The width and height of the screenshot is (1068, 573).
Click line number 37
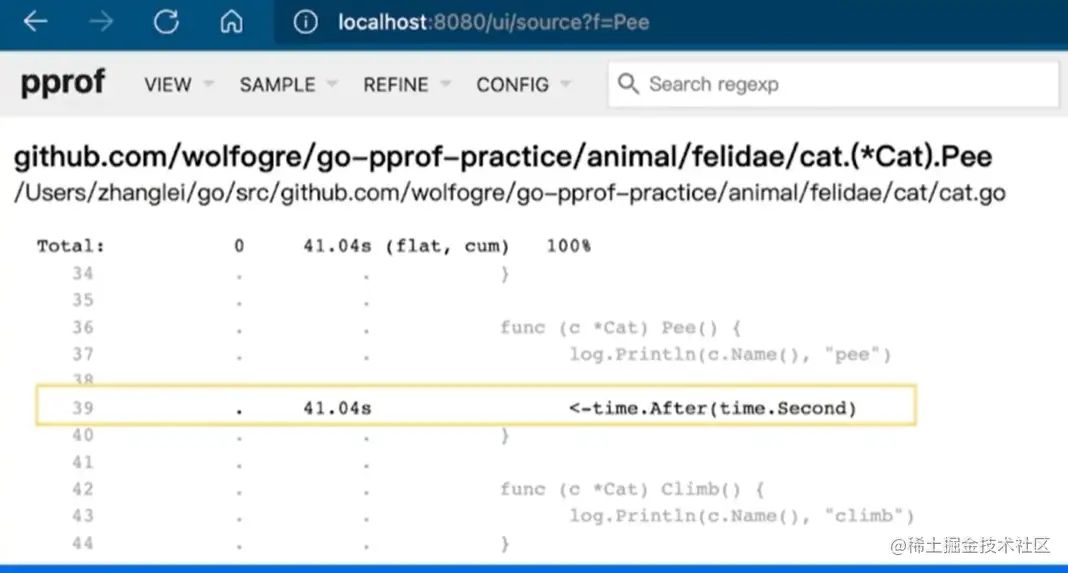(x=82, y=354)
